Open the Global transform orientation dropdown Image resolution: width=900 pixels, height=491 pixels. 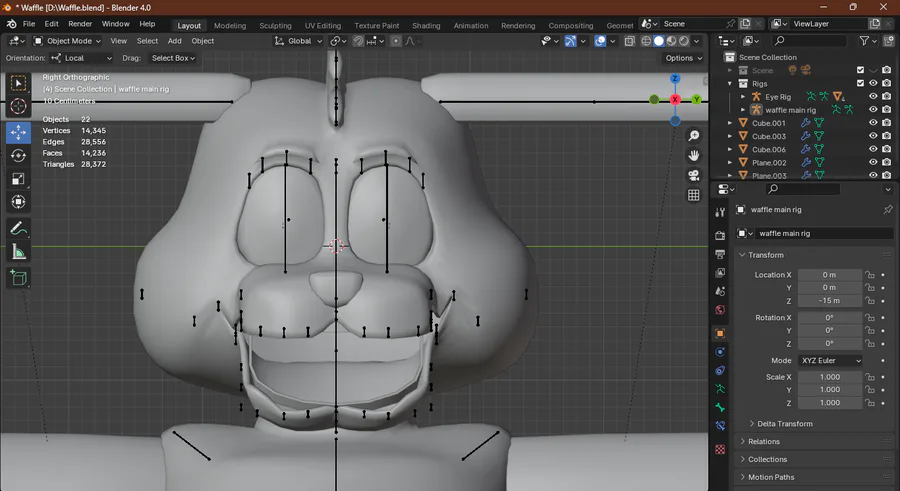coord(298,41)
